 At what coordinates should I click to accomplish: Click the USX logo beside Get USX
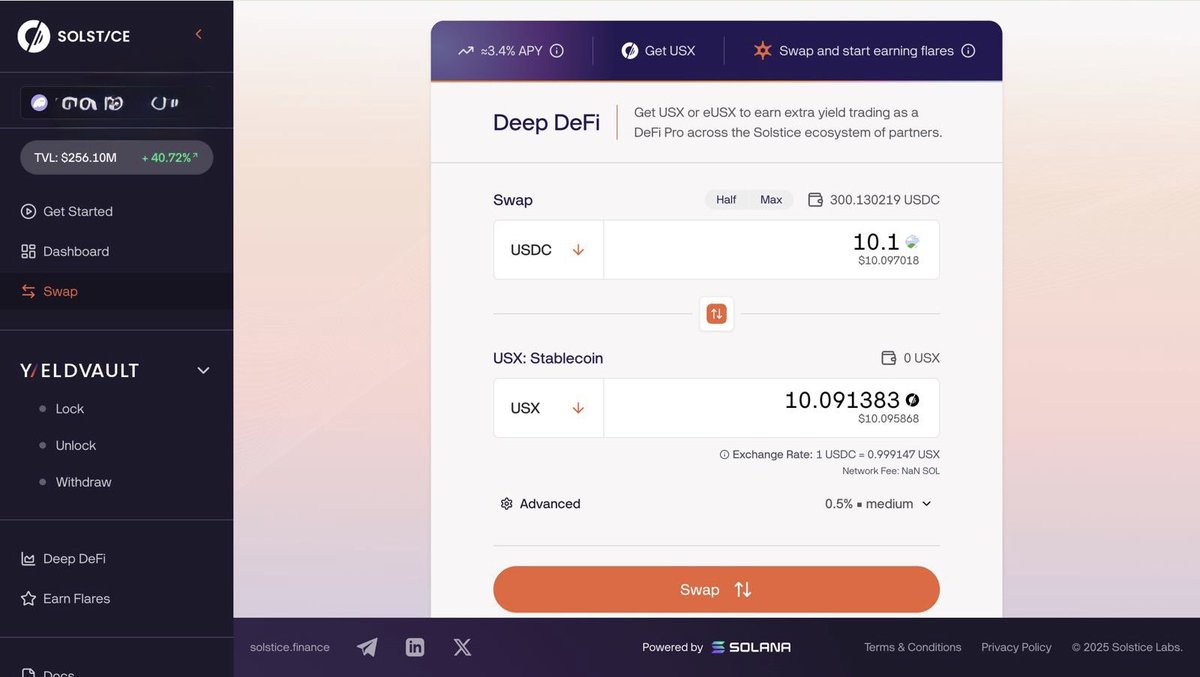(630, 50)
